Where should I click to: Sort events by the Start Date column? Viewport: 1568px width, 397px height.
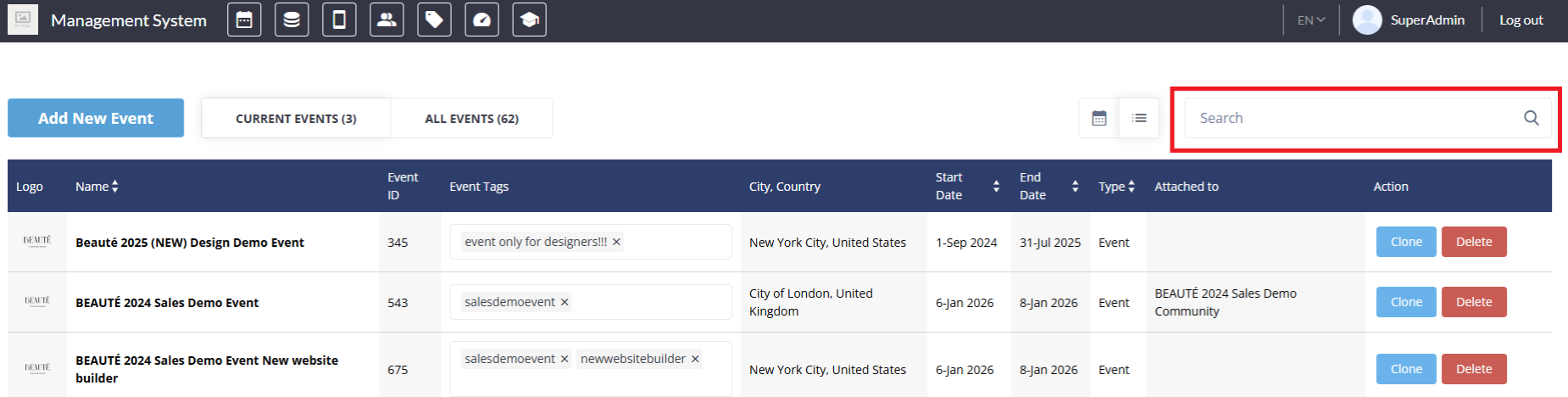[996, 187]
